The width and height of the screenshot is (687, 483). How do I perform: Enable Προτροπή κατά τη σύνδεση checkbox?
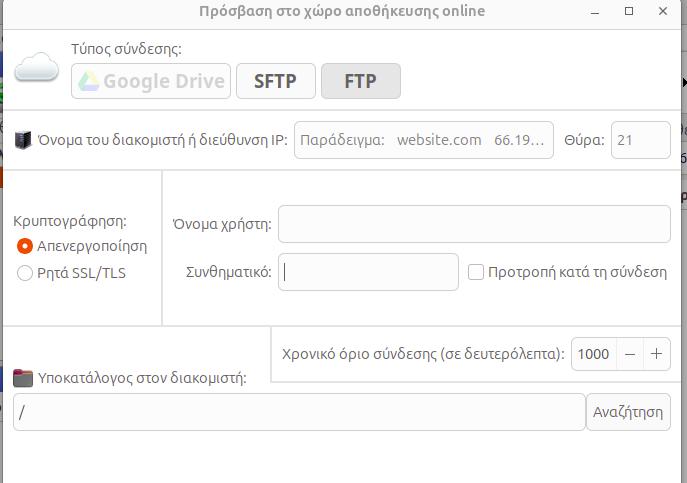pyautogui.click(x=476, y=272)
